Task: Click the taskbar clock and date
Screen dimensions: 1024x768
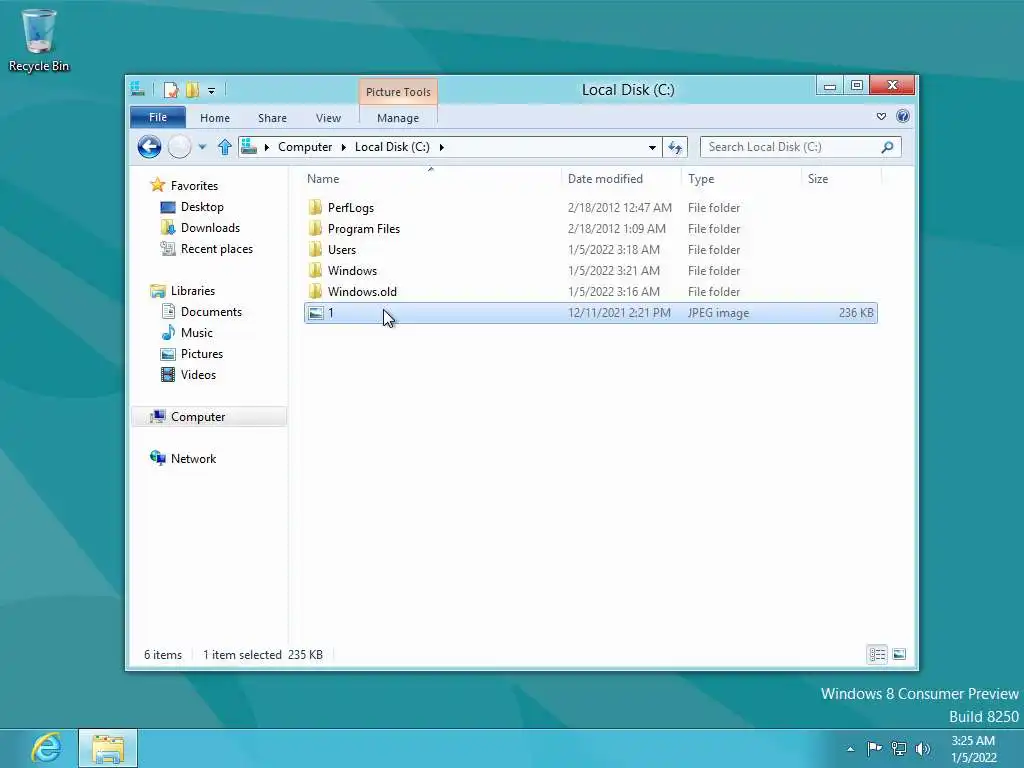Action: 974,749
